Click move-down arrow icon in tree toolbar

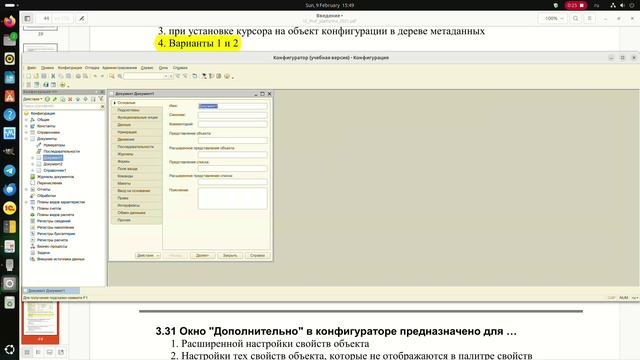(86, 99)
